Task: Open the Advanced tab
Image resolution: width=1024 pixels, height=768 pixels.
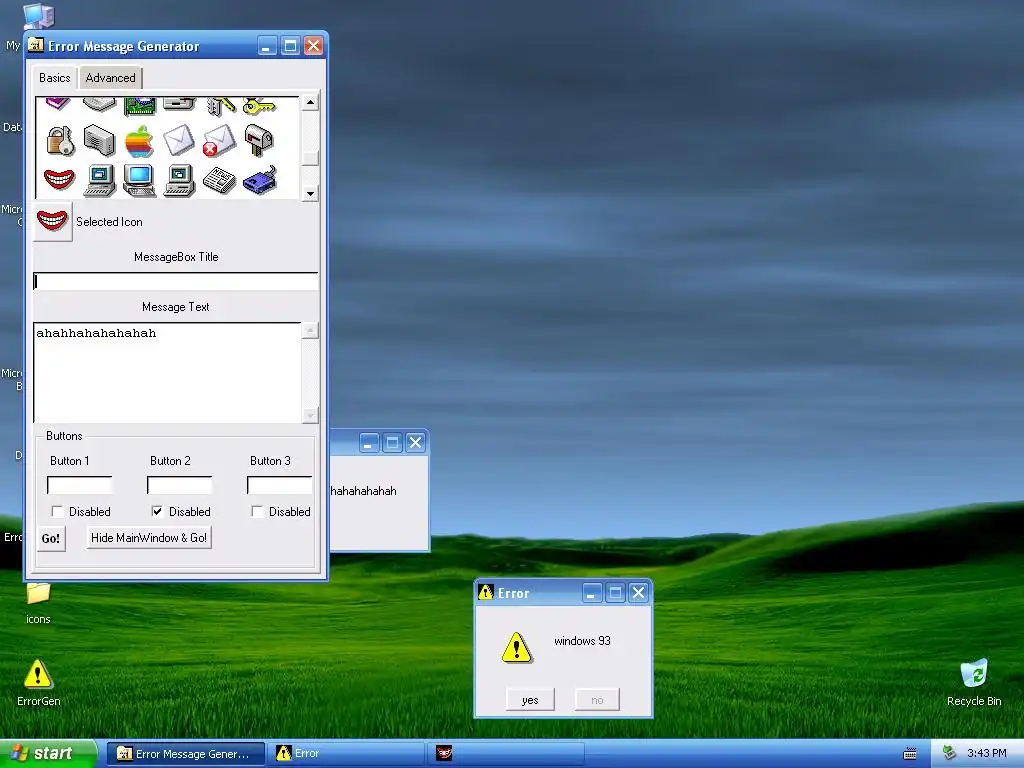Action: (x=110, y=78)
